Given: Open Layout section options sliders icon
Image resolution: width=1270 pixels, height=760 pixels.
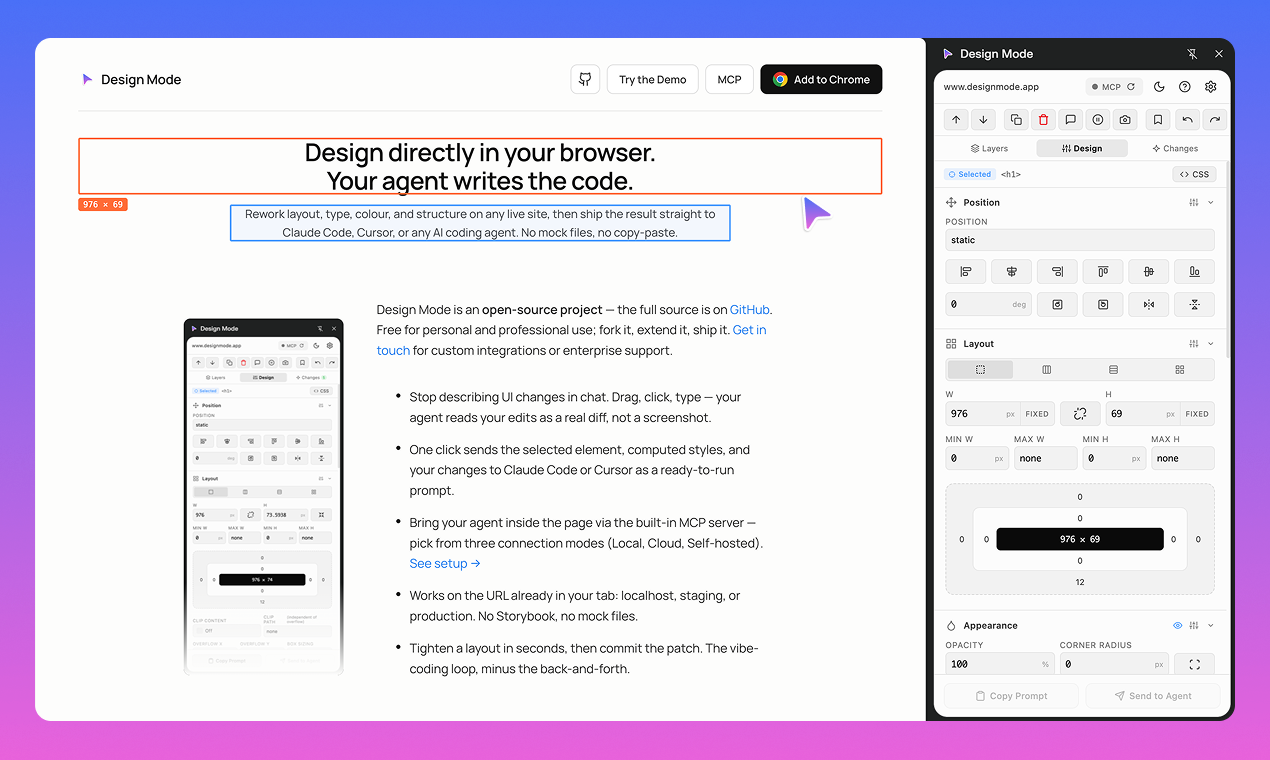Looking at the screenshot, I should (1194, 344).
